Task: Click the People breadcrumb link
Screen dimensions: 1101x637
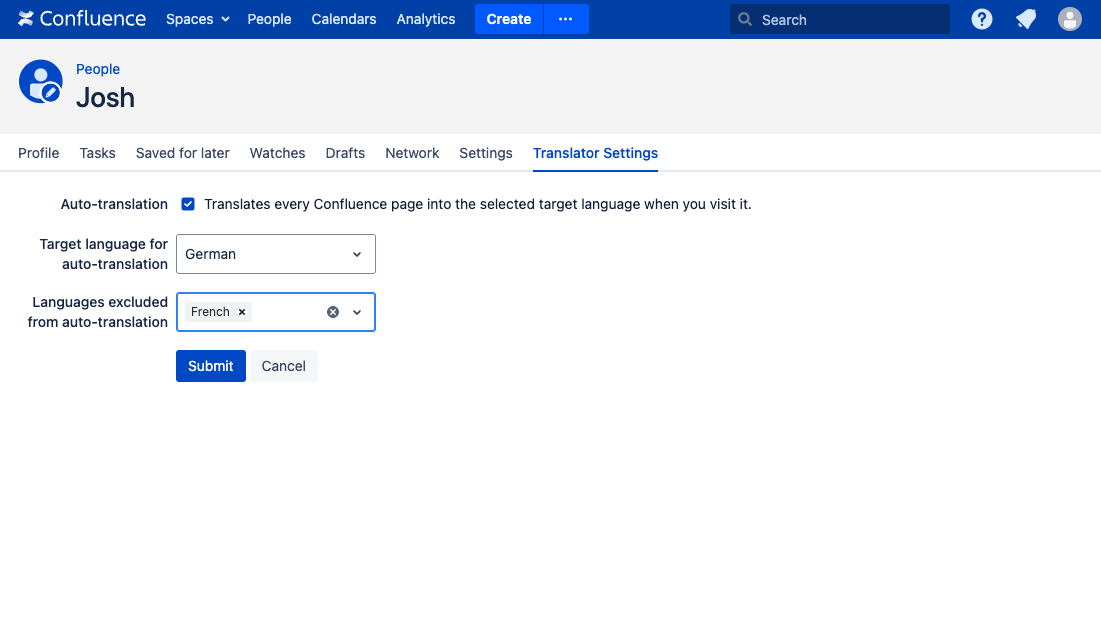Action: [98, 69]
